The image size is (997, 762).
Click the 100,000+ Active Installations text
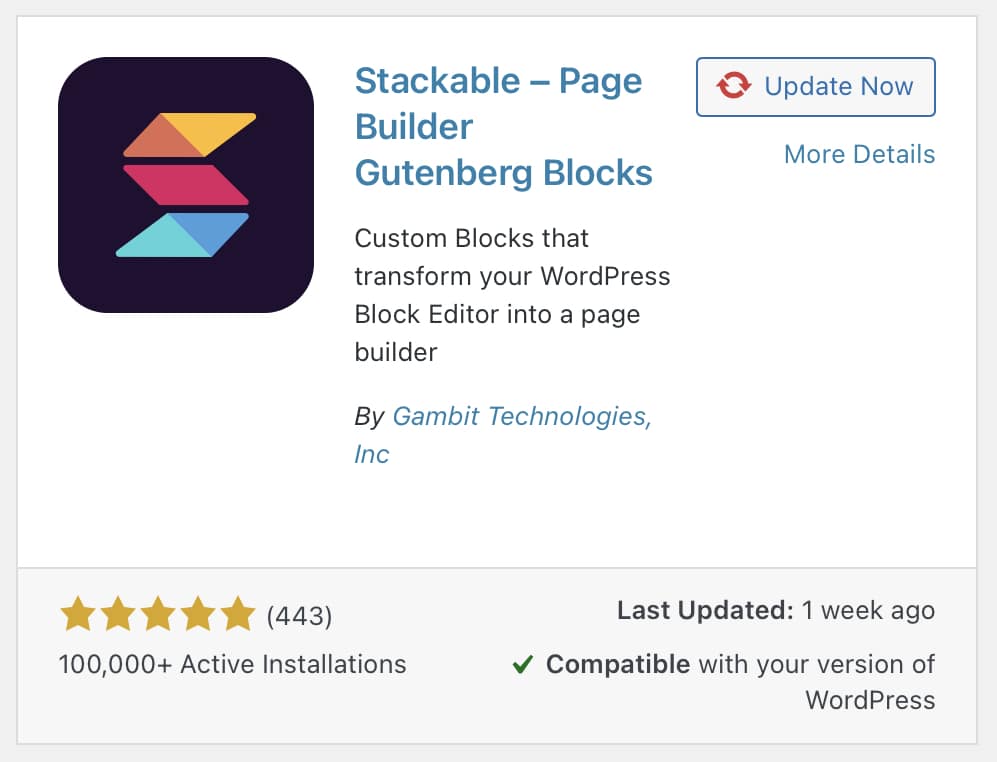[232, 664]
